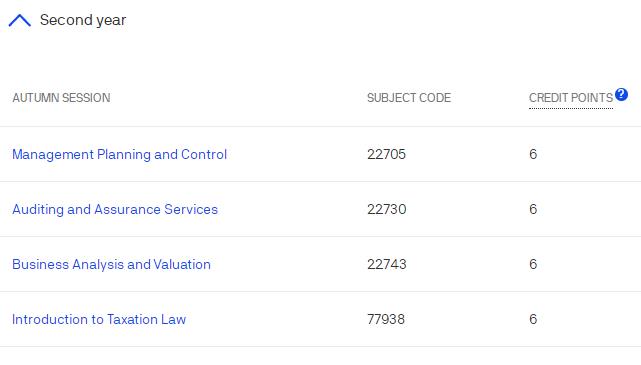Click the word Valuation in the third subject
This screenshot has height=365, width=641.
[x=182, y=264]
